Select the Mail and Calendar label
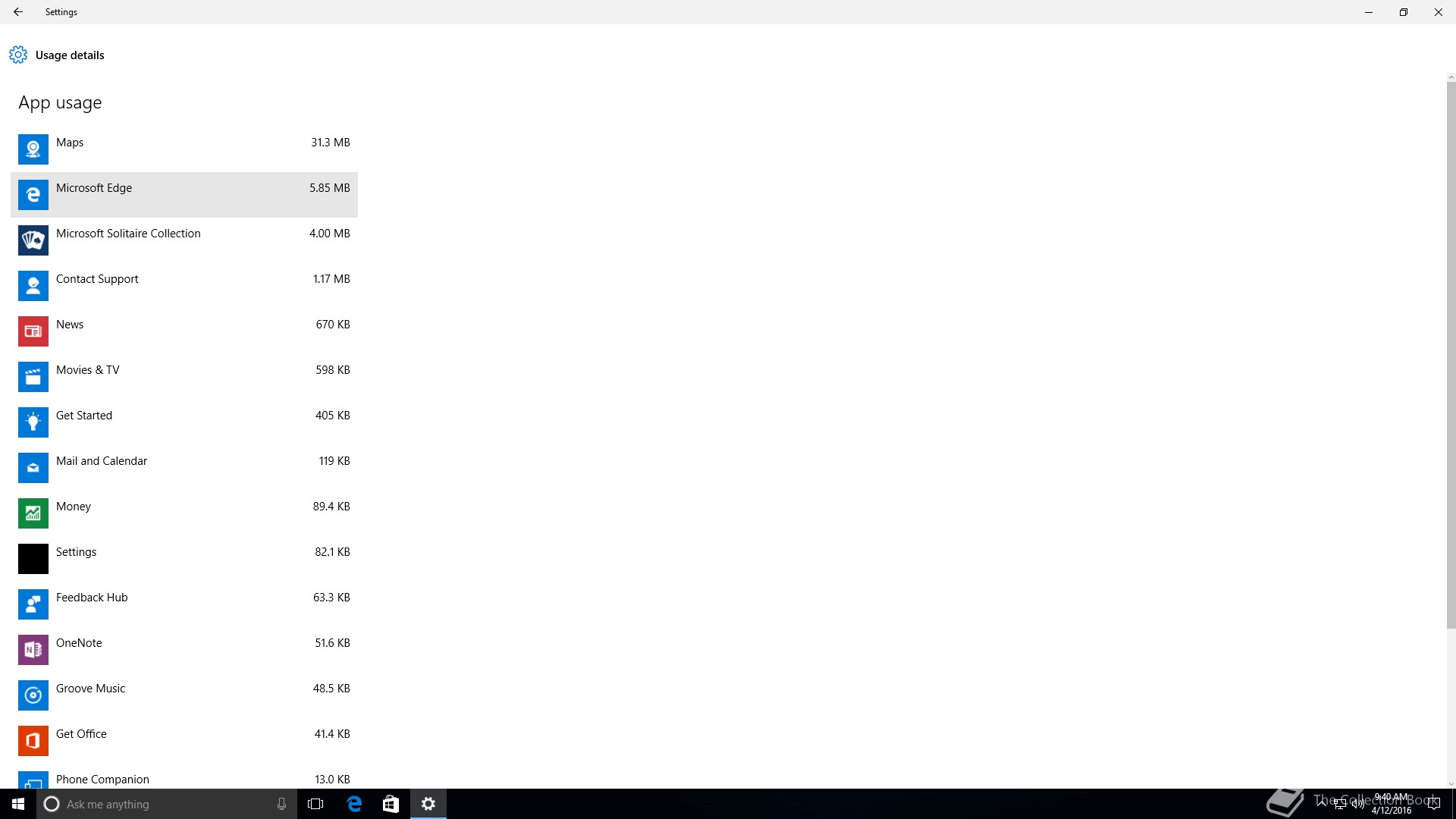1456x819 pixels. [x=102, y=461]
